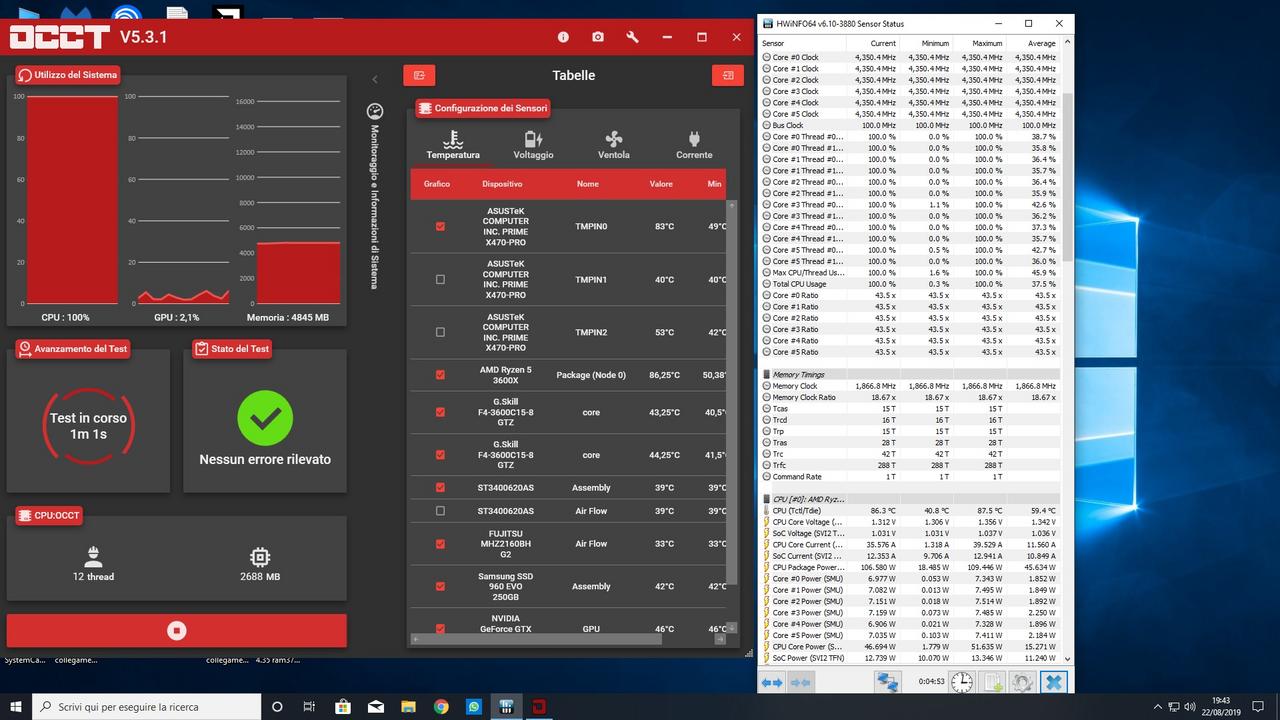1280x720 pixels.
Task: Start logging with HWiNFO add-sheet icon
Action: click(x=992, y=682)
